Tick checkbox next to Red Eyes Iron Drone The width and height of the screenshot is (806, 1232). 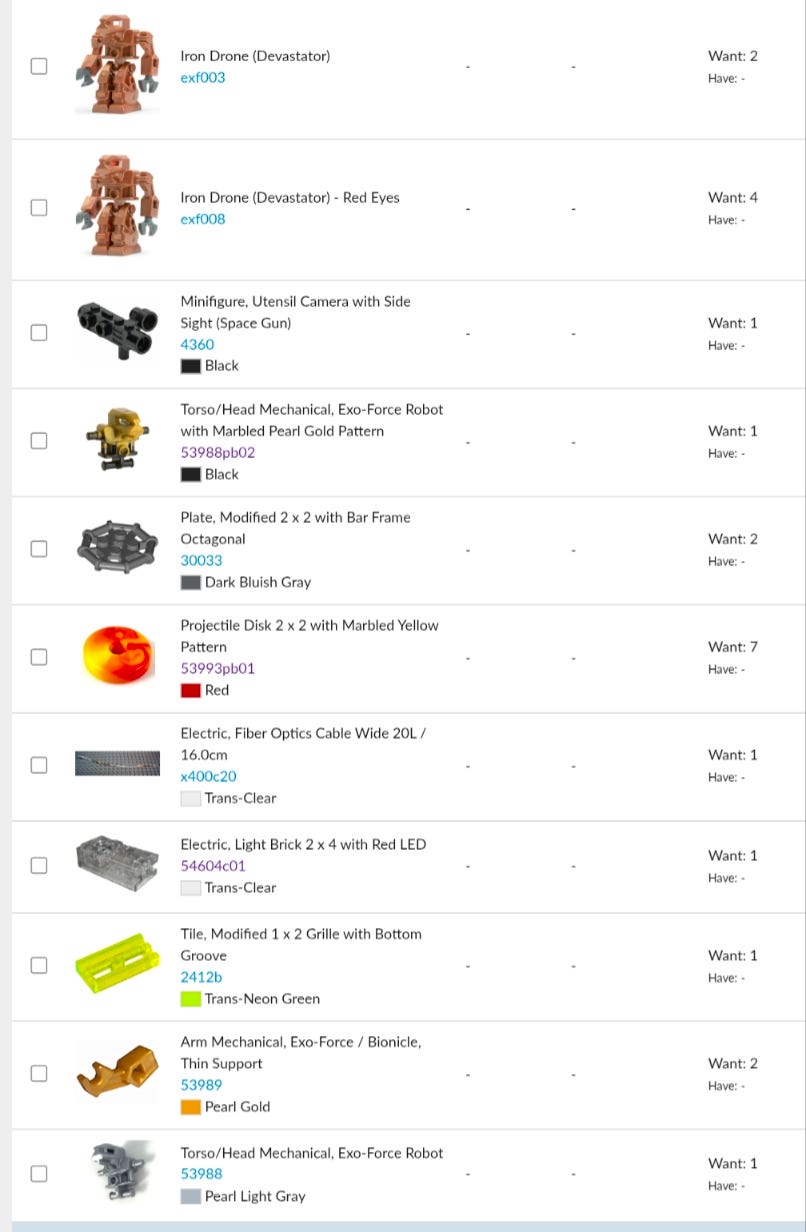38,208
